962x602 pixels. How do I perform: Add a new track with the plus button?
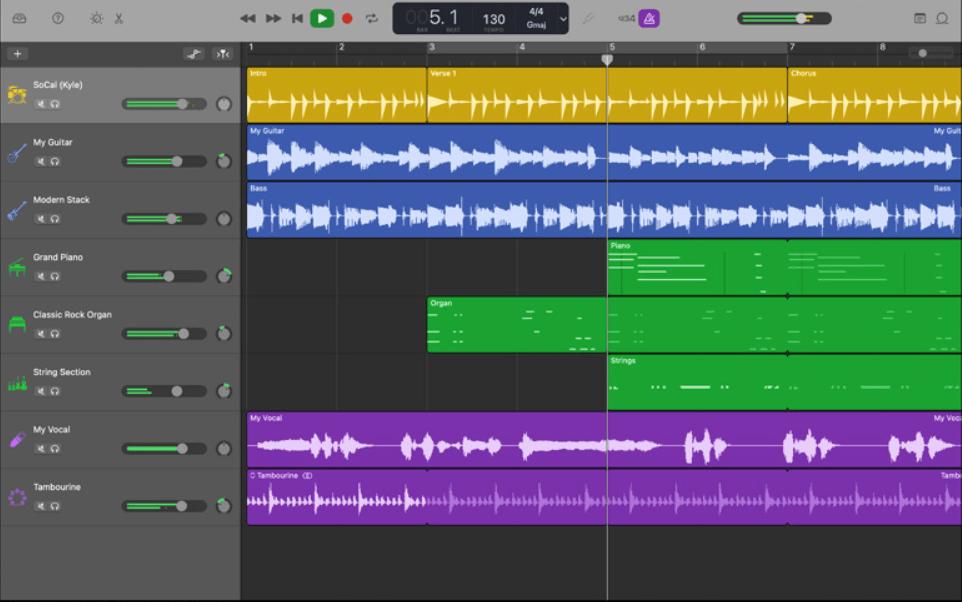17,53
